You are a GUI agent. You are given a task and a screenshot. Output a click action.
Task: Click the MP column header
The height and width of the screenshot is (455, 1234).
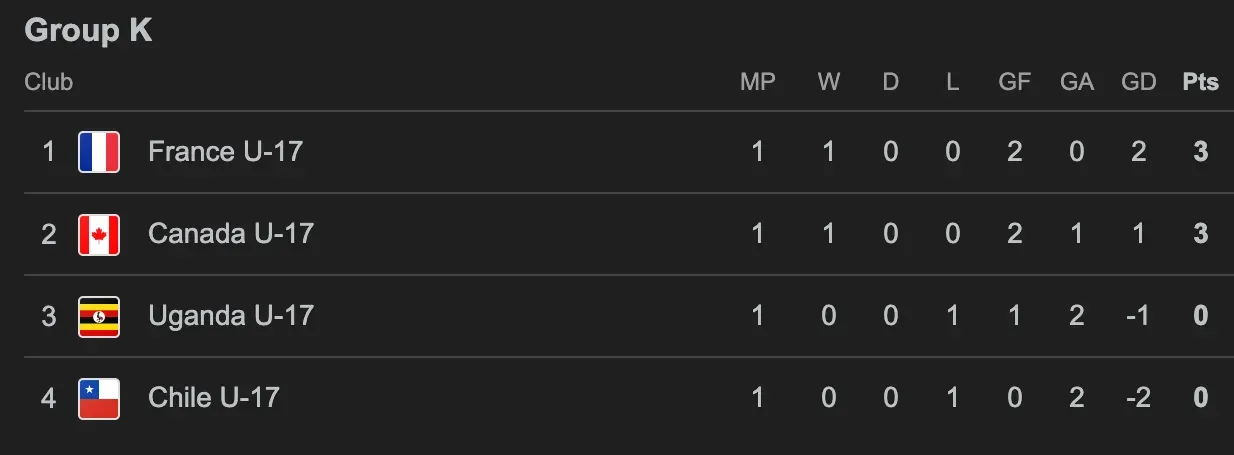pos(757,82)
